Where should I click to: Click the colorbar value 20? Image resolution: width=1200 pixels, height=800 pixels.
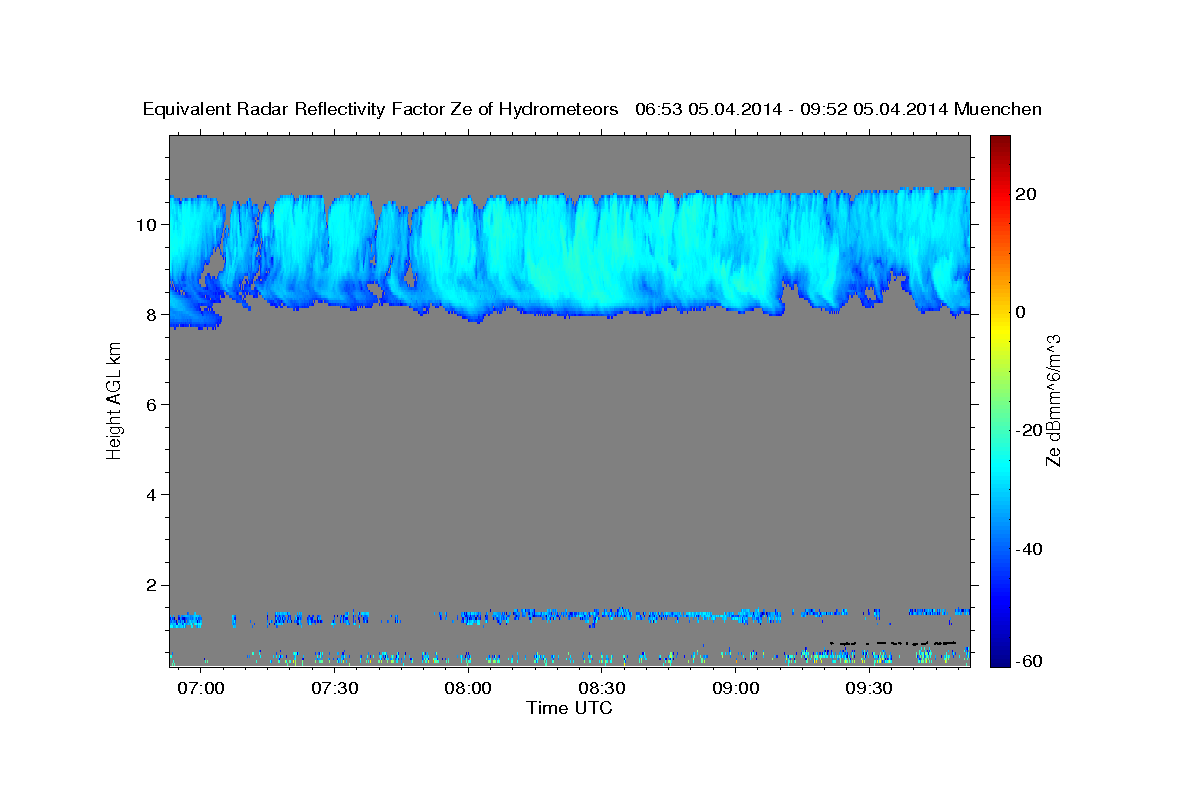(x=1027, y=194)
